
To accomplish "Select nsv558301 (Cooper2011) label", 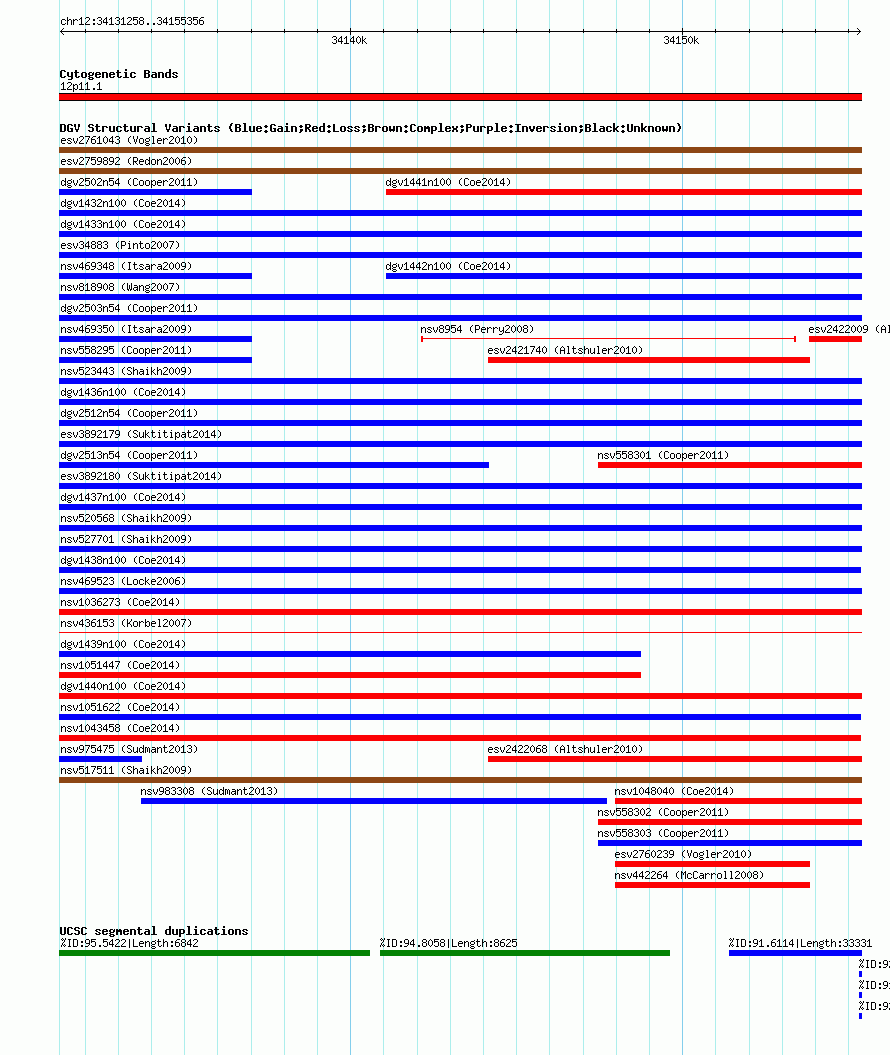I will coord(663,455).
